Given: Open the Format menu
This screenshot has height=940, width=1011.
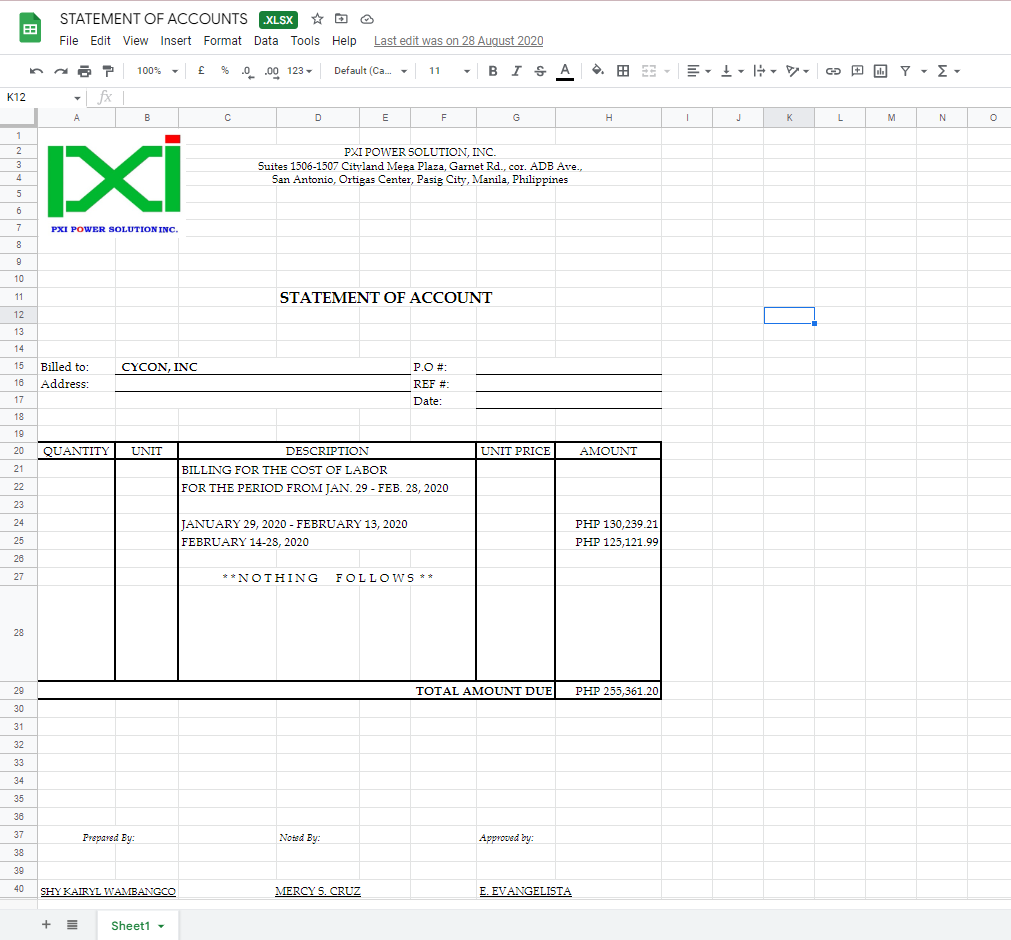Looking at the screenshot, I should pyautogui.click(x=222, y=41).
